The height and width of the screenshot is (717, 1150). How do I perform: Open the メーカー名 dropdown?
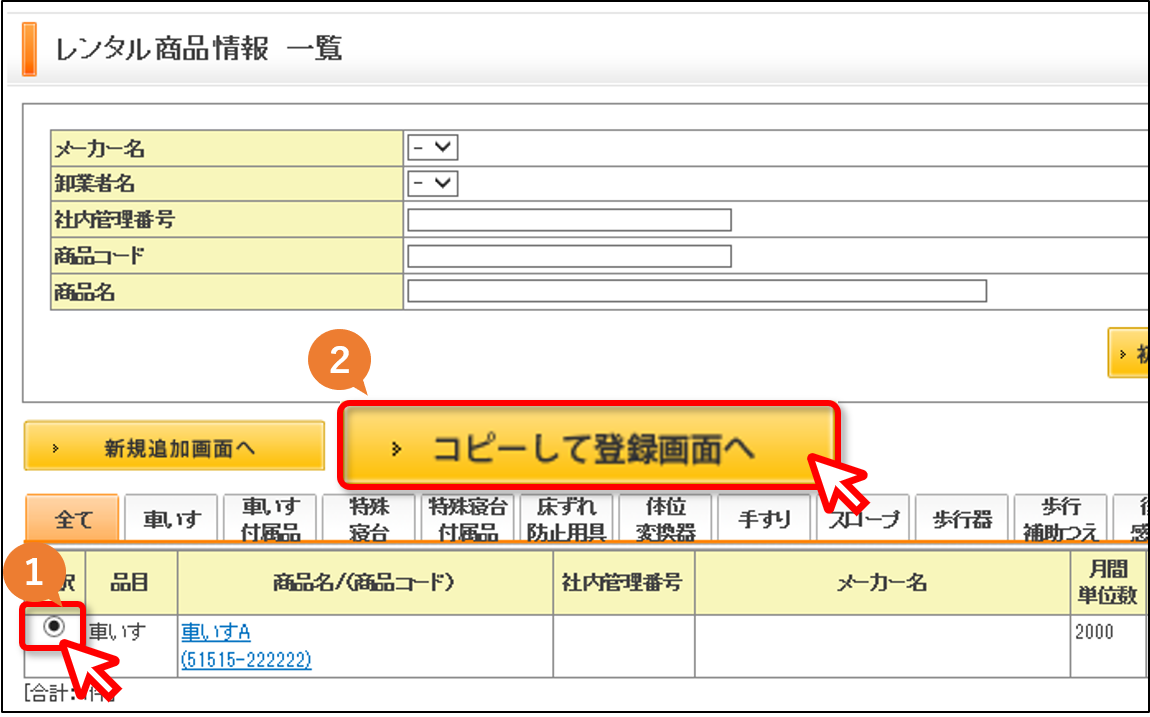[433, 147]
